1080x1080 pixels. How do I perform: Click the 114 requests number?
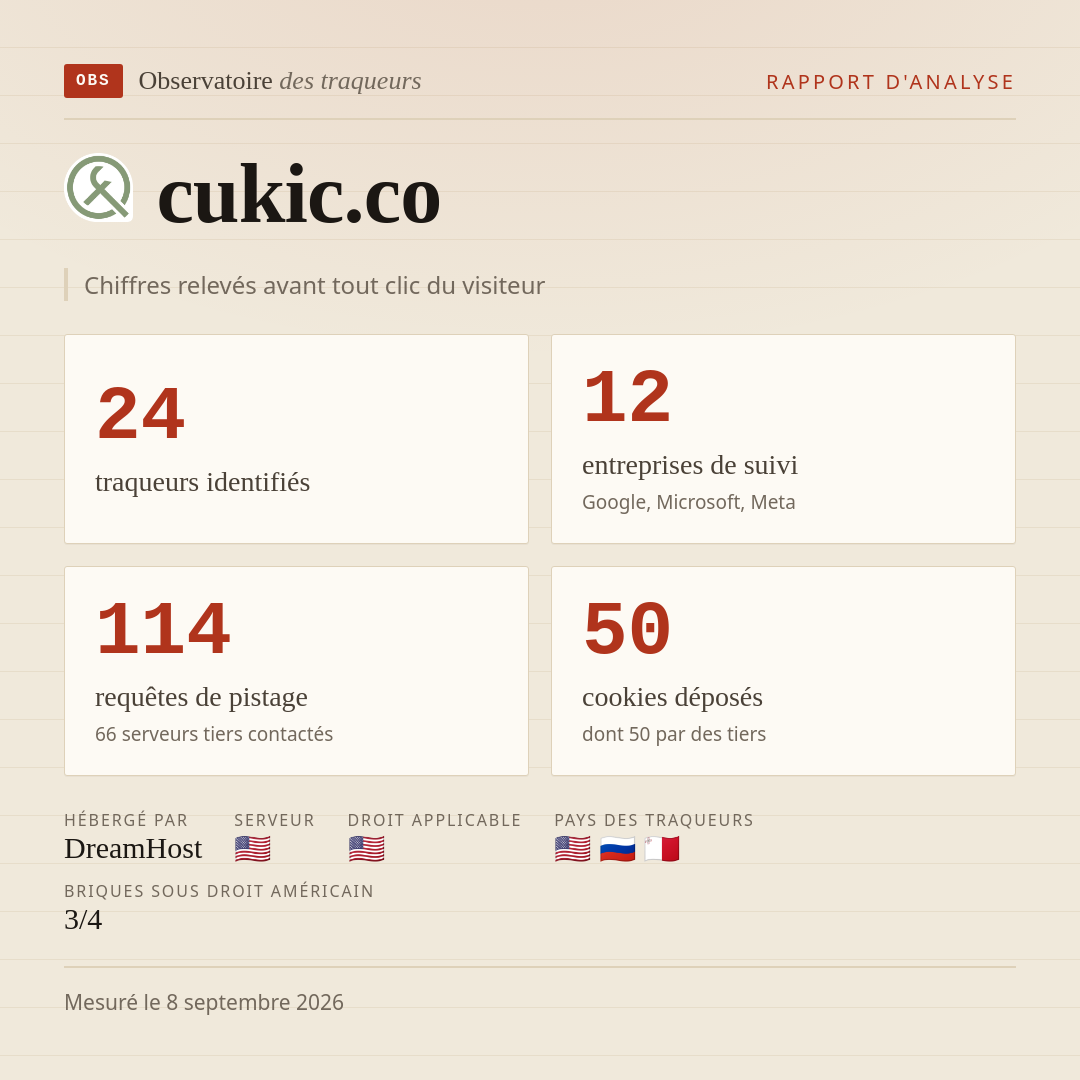point(163,630)
